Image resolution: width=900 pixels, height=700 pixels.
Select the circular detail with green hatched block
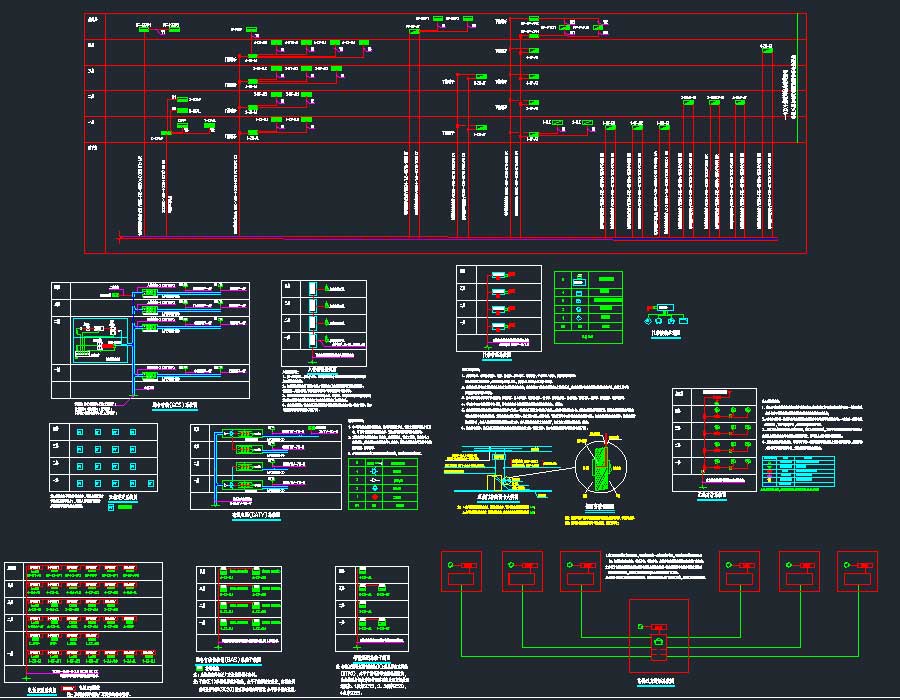point(601,466)
